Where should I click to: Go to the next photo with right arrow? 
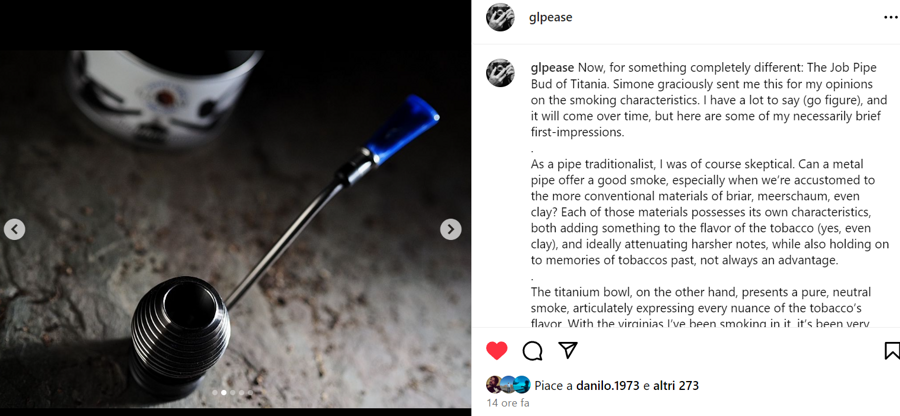click(x=451, y=230)
